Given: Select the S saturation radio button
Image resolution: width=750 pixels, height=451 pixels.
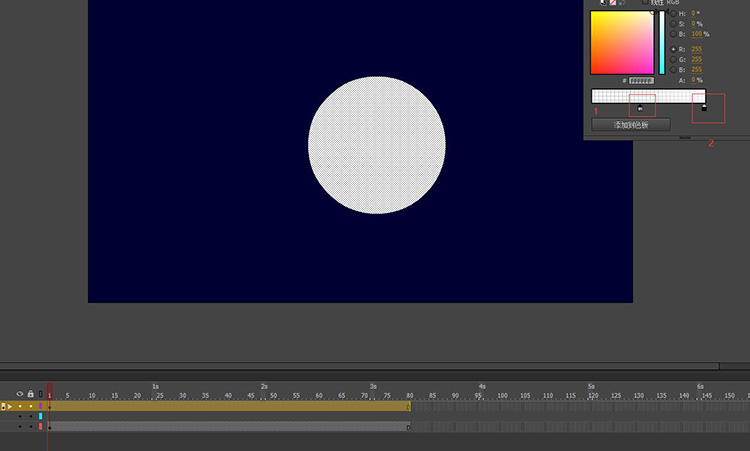Looking at the screenshot, I should point(673,23).
